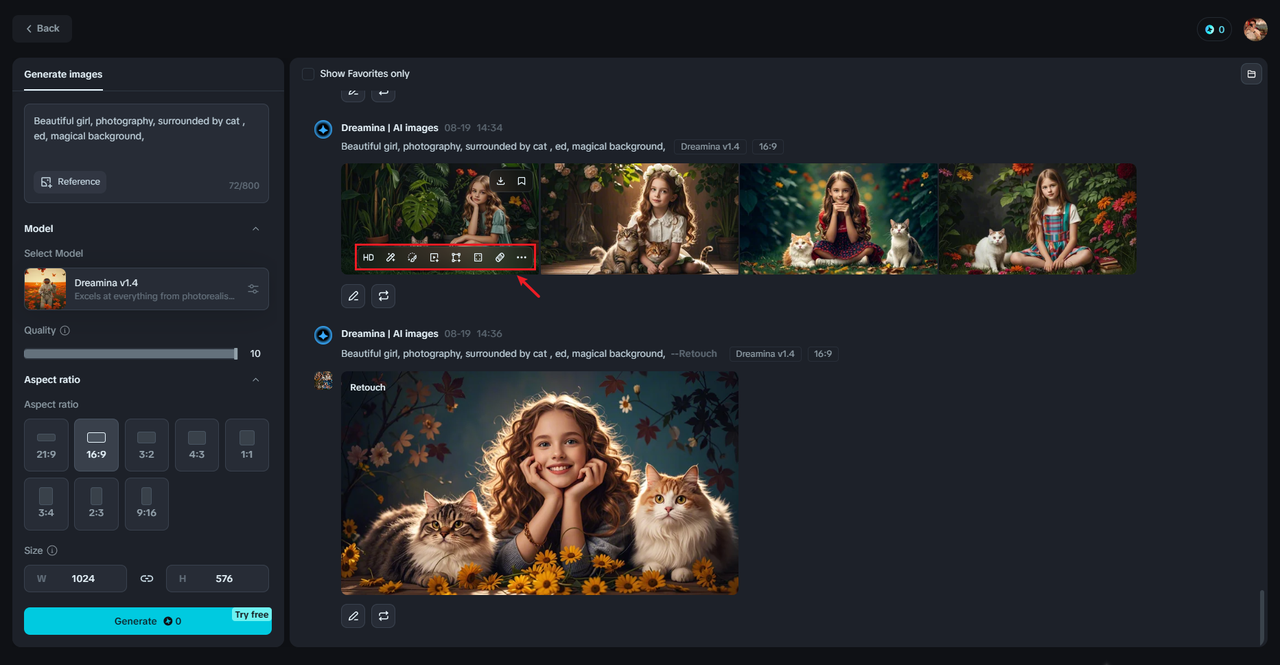Select the 21:9 aspect ratio
The width and height of the screenshot is (1280, 665).
[x=46, y=445]
